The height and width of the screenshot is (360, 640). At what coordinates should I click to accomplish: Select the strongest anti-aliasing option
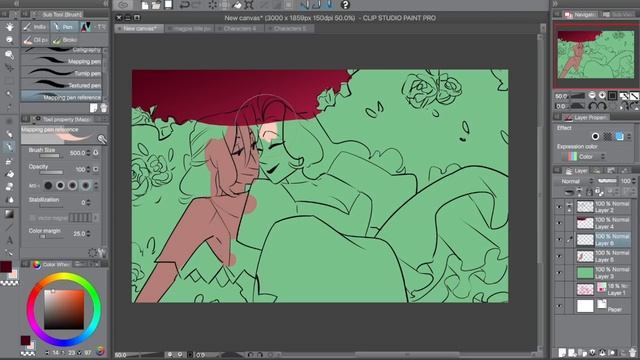pos(85,186)
